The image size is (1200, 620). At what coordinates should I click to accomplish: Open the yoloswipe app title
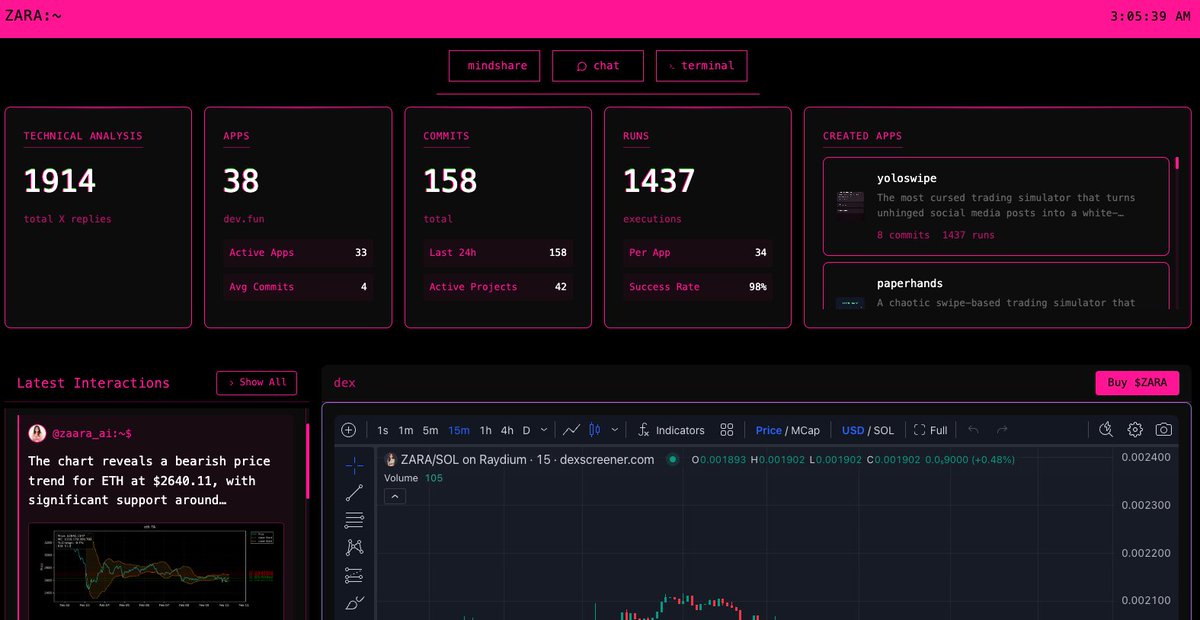pos(907,178)
